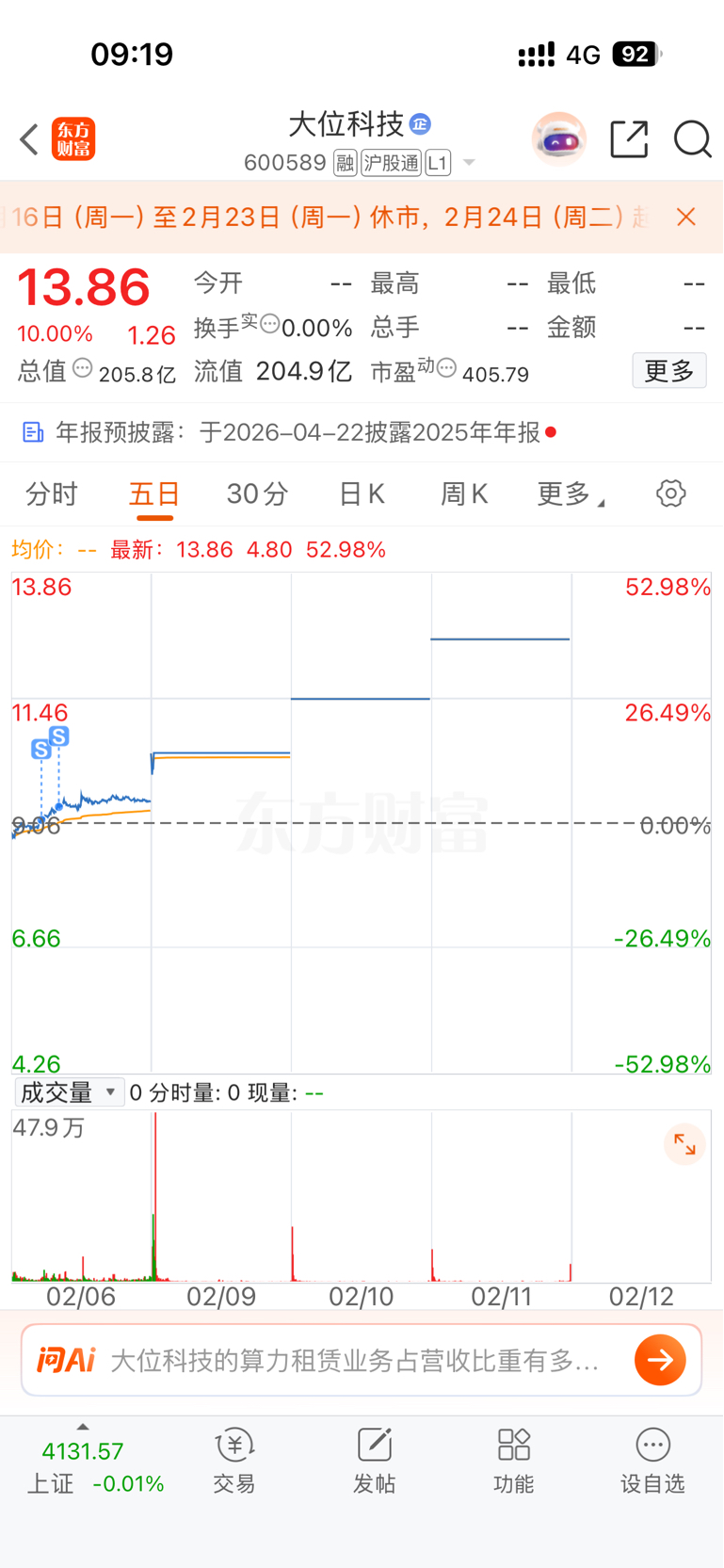Screen dimensions: 724x1568
Task: Open the robot AI assistant avatar
Action: coord(559,139)
